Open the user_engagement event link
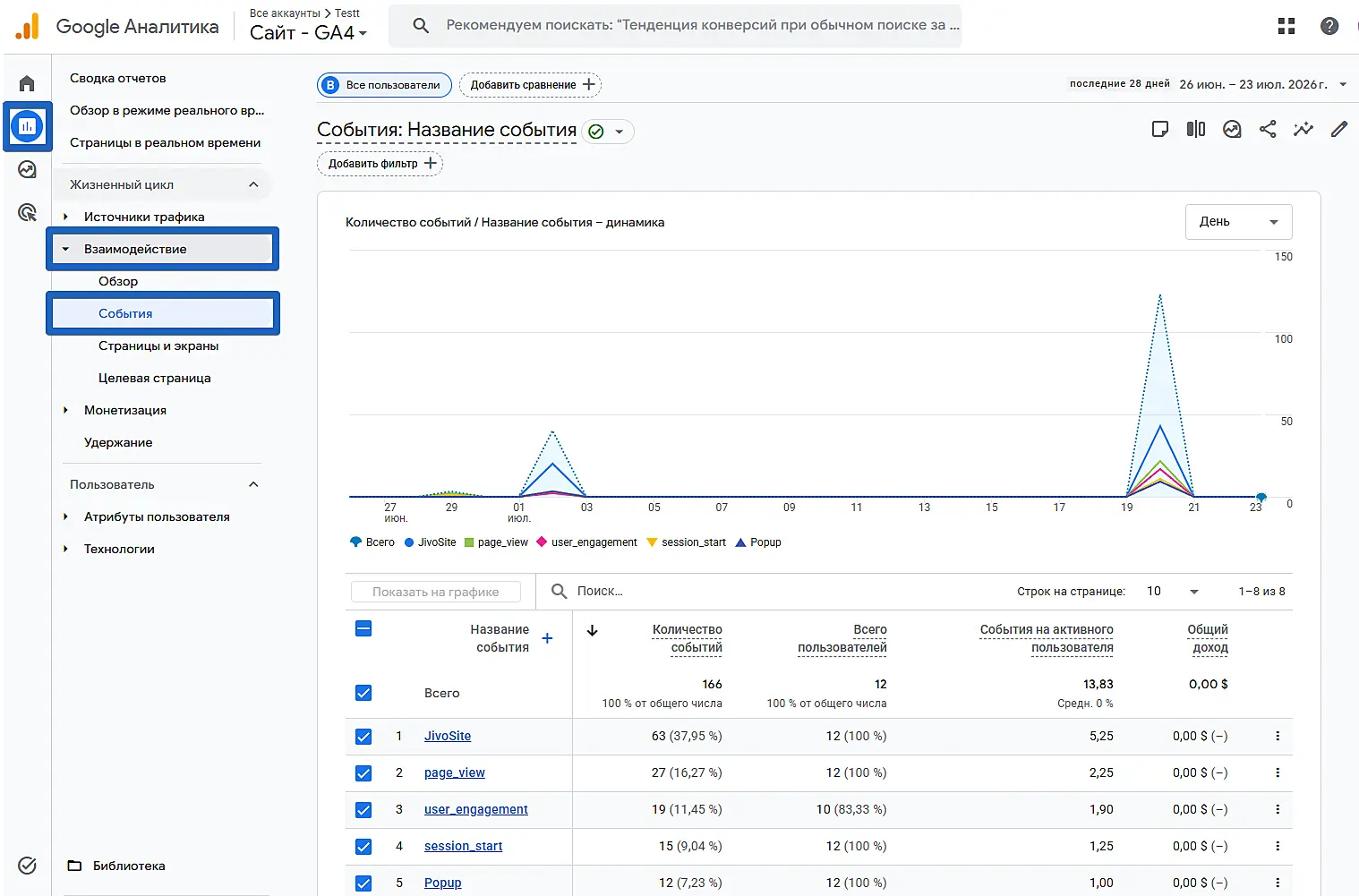The width and height of the screenshot is (1359, 896). point(476,809)
